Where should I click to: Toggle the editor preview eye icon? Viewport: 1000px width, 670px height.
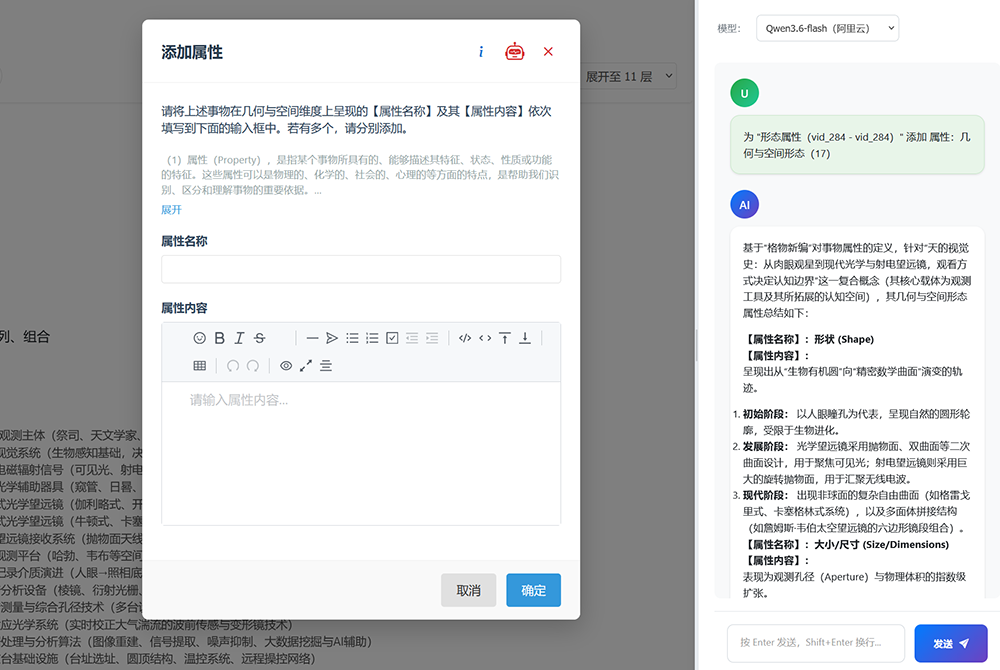point(286,366)
